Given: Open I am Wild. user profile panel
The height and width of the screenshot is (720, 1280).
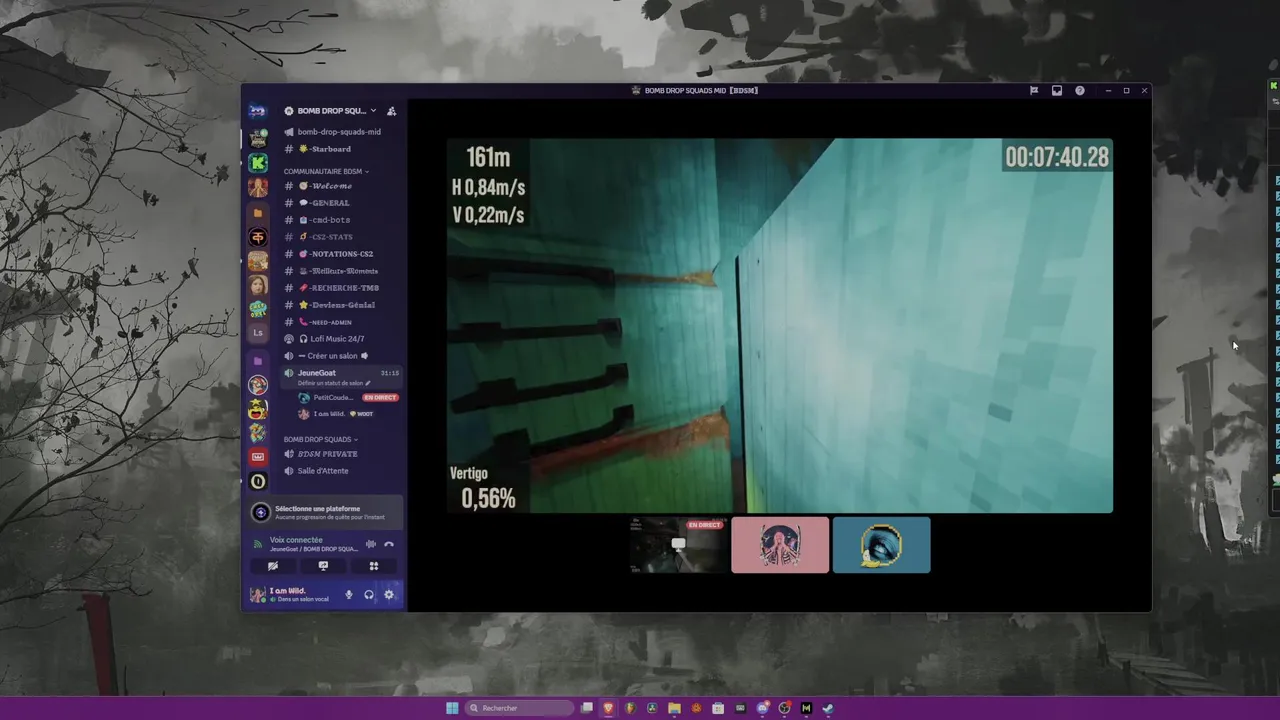Looking at the screenshot, I should (292, 594).
